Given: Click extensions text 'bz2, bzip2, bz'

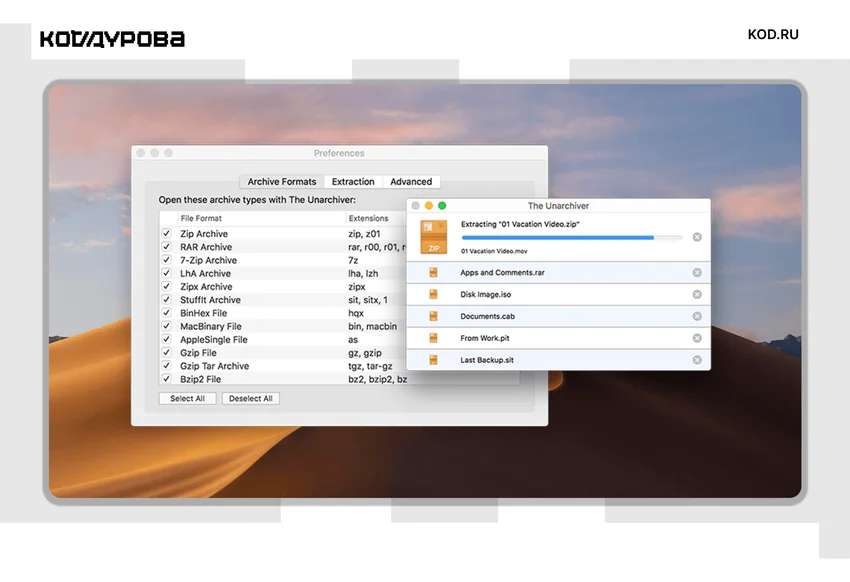Looking at the screenshot, I should point(377,379).
